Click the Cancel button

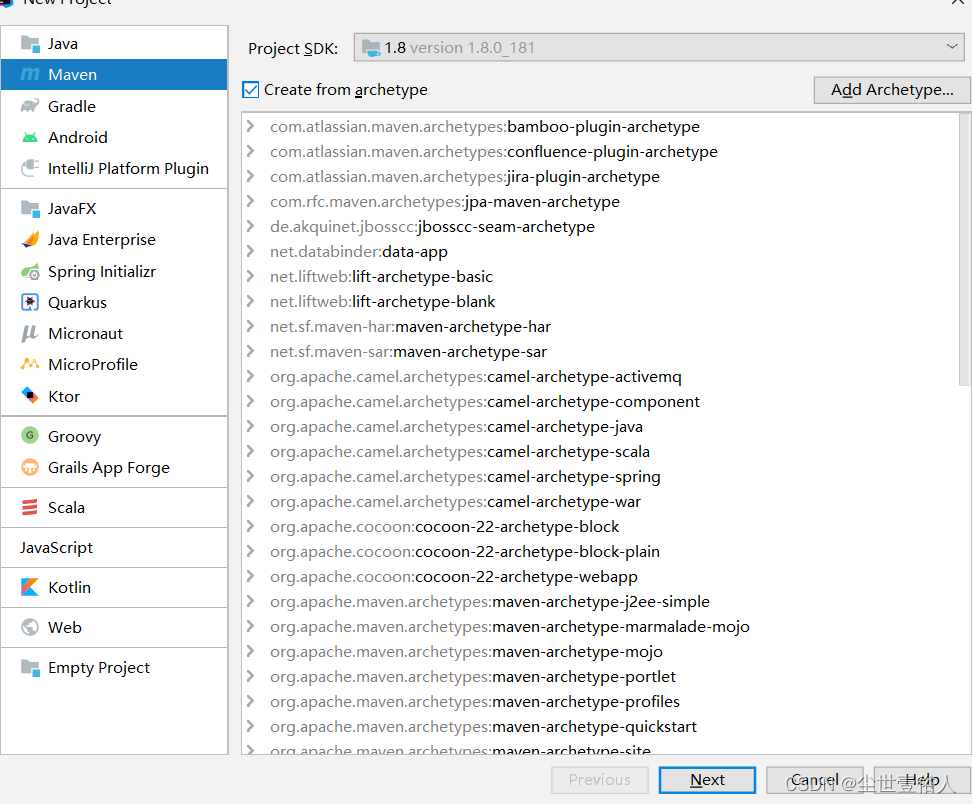(815, 780)
